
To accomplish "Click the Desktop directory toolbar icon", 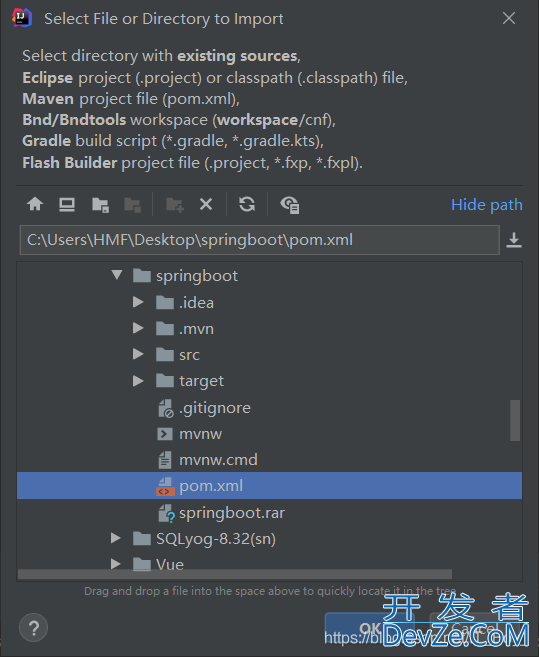I will pyautogui.click(x=67, y=204).
